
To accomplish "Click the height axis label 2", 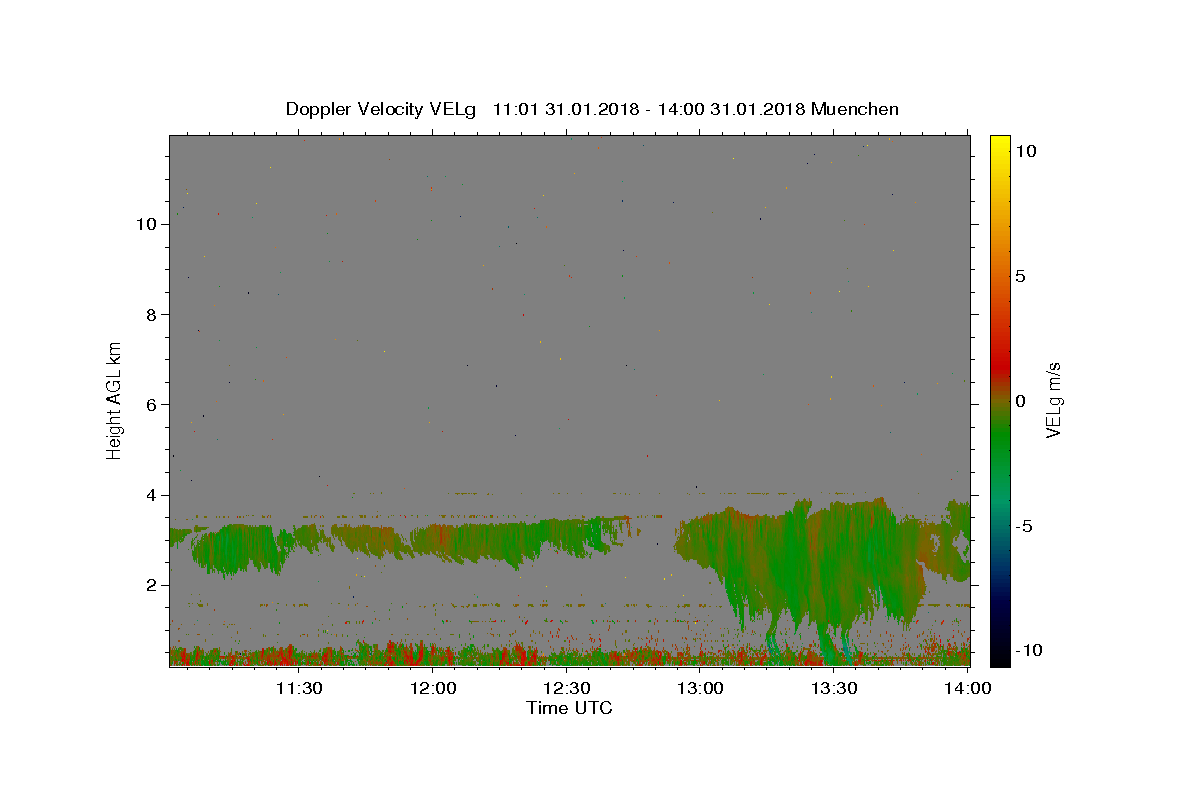I will pos(152,585).
